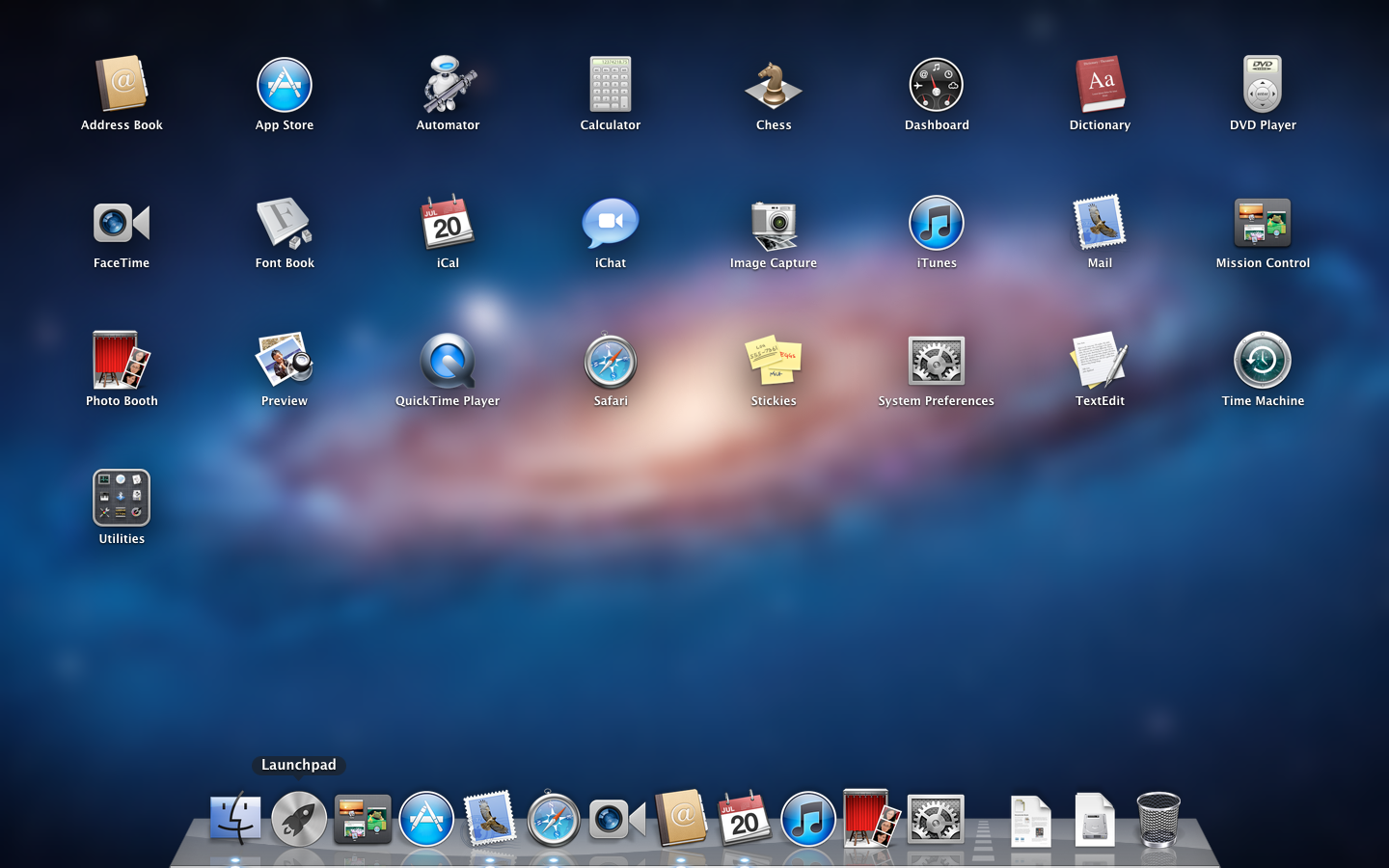Open the Documents stack in the Dock
1389x868 pixels.
(1031, 821)
